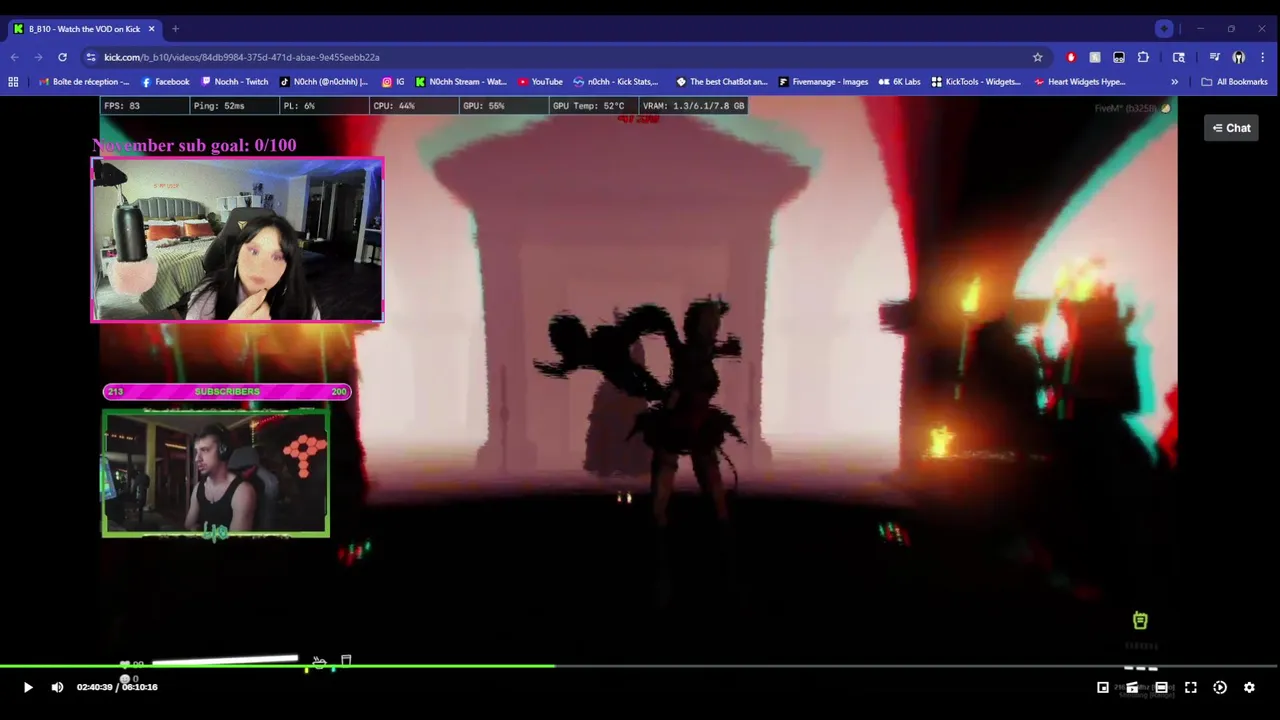Seek along the green video progress bar
This screenshot has height=720, width=1280.
click(640, 666)
